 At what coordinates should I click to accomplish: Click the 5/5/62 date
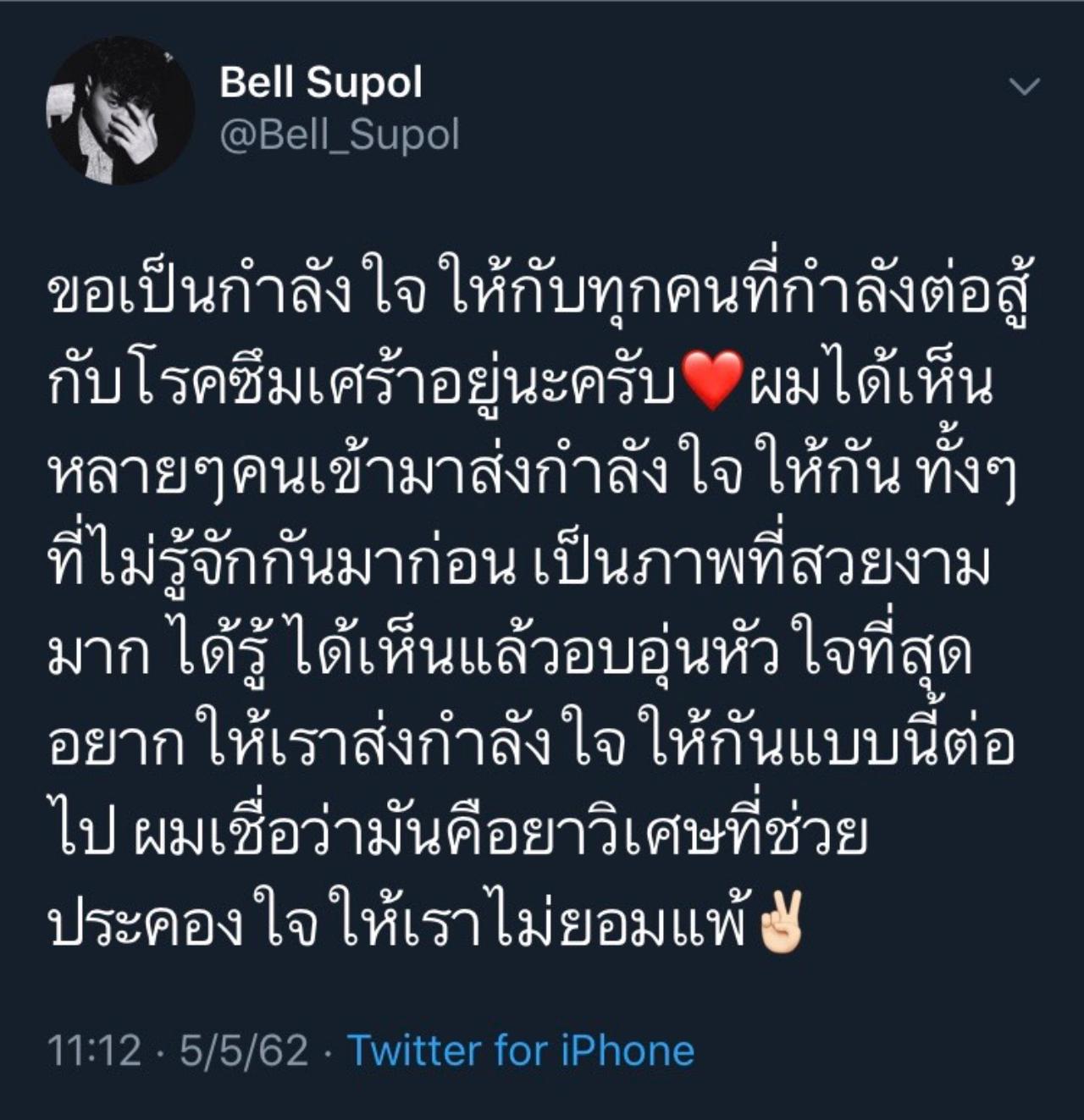click(x=244, y=1051)
